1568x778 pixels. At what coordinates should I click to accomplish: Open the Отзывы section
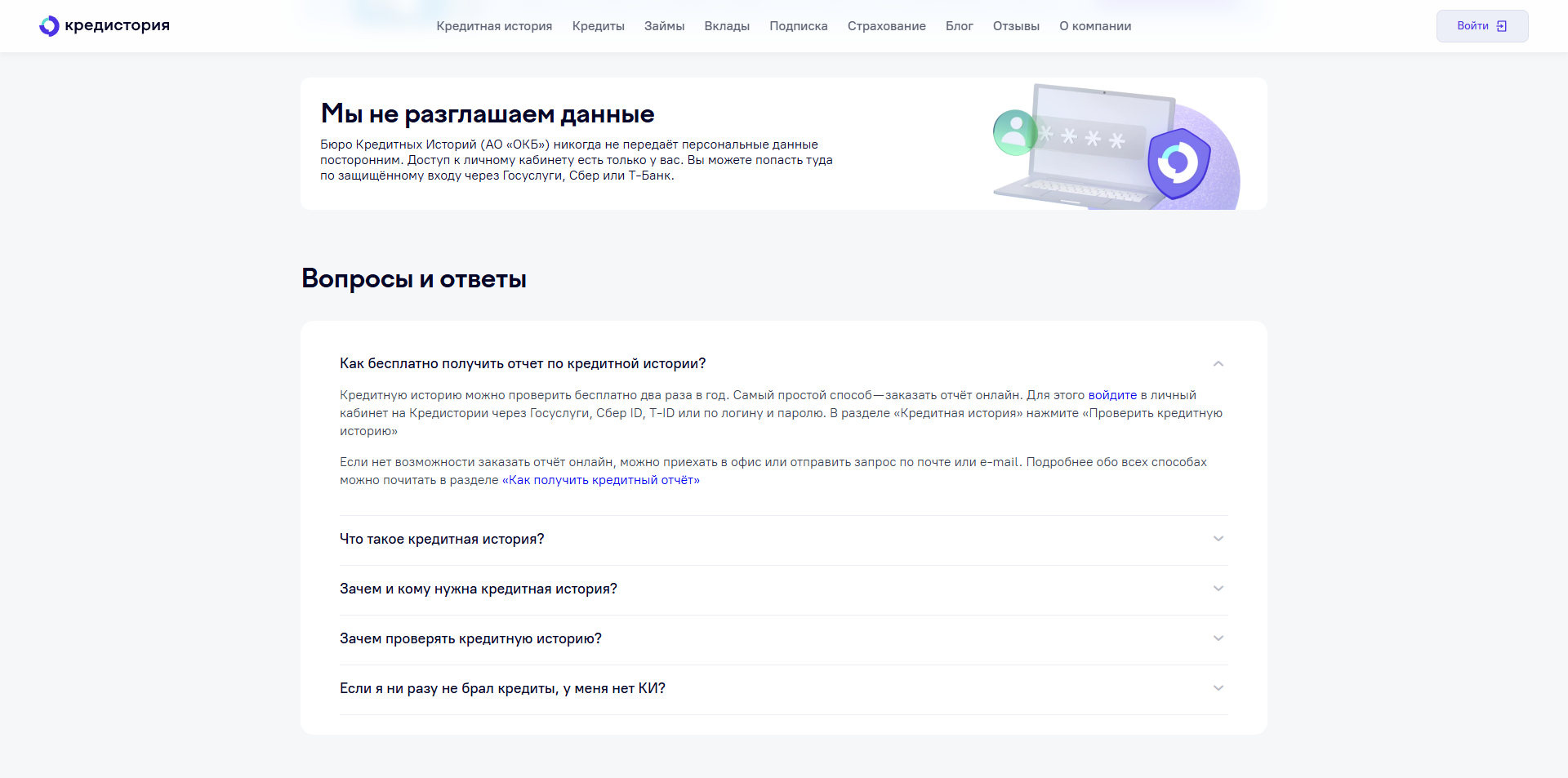[x=1015, y=25]
